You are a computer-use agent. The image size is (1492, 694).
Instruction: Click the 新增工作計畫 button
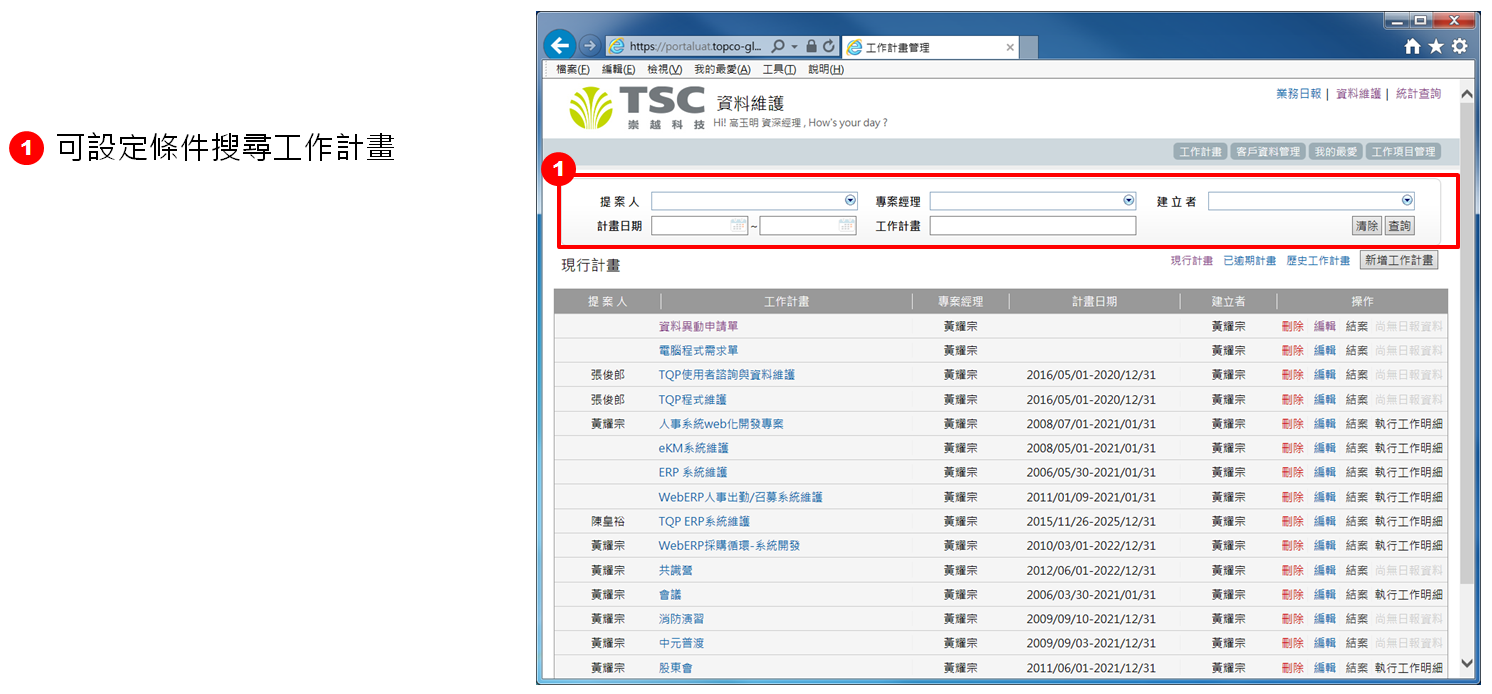pos(1398,260)
